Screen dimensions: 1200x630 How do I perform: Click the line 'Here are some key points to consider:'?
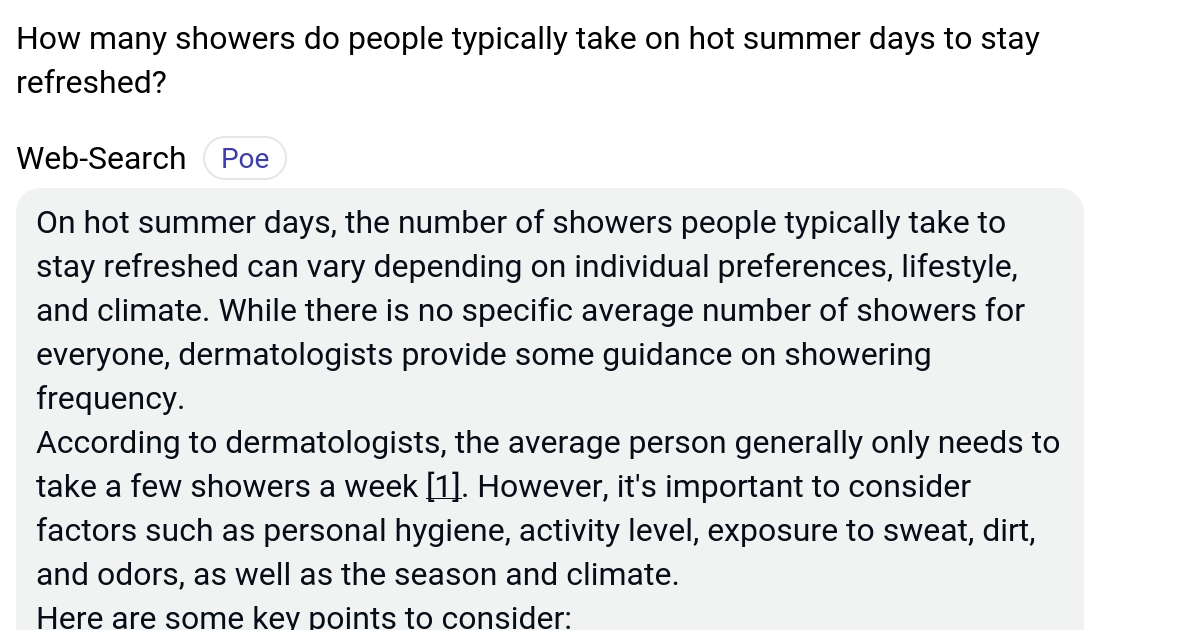tap(304, 618)
